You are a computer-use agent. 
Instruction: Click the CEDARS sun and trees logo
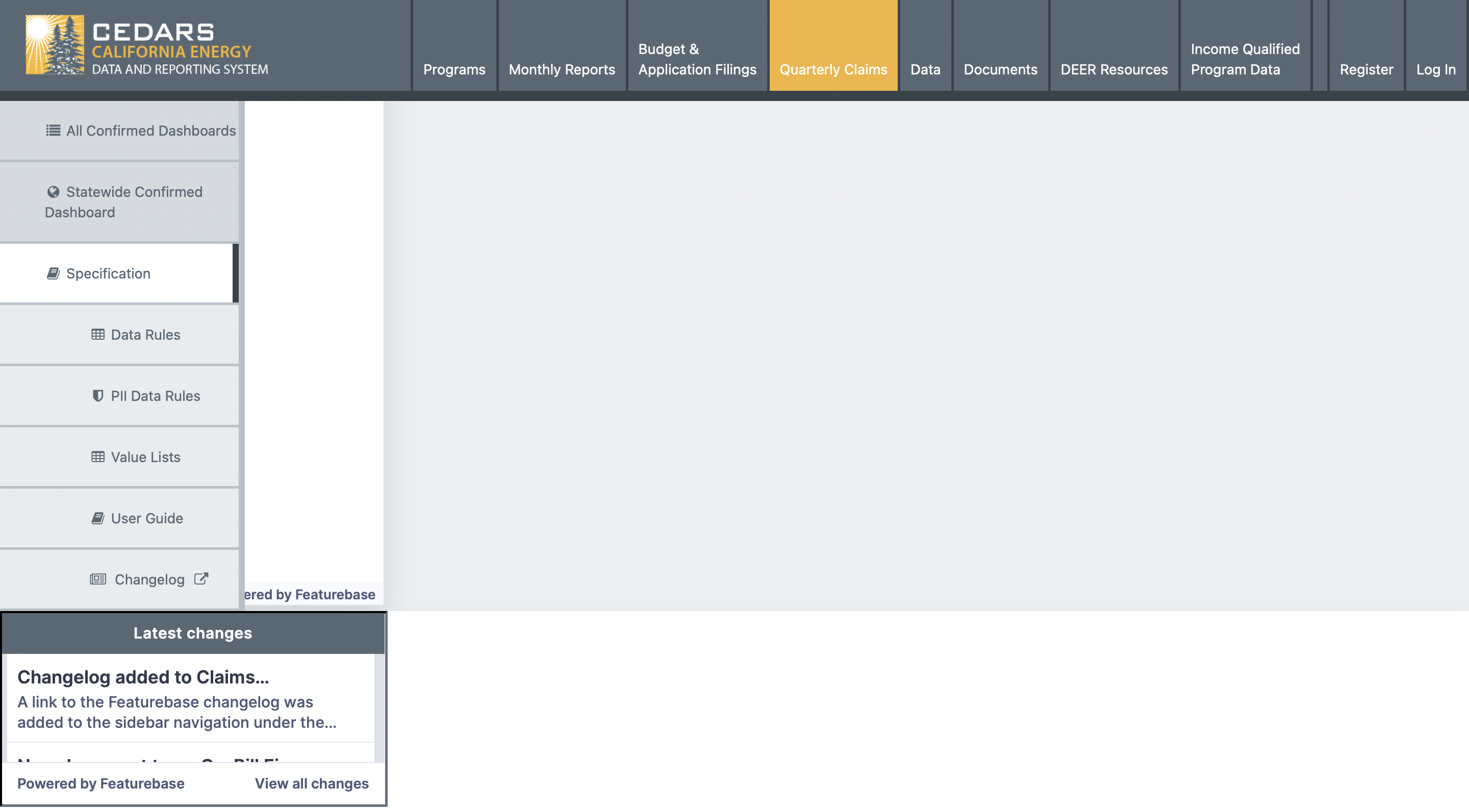[x=55, y=44]
